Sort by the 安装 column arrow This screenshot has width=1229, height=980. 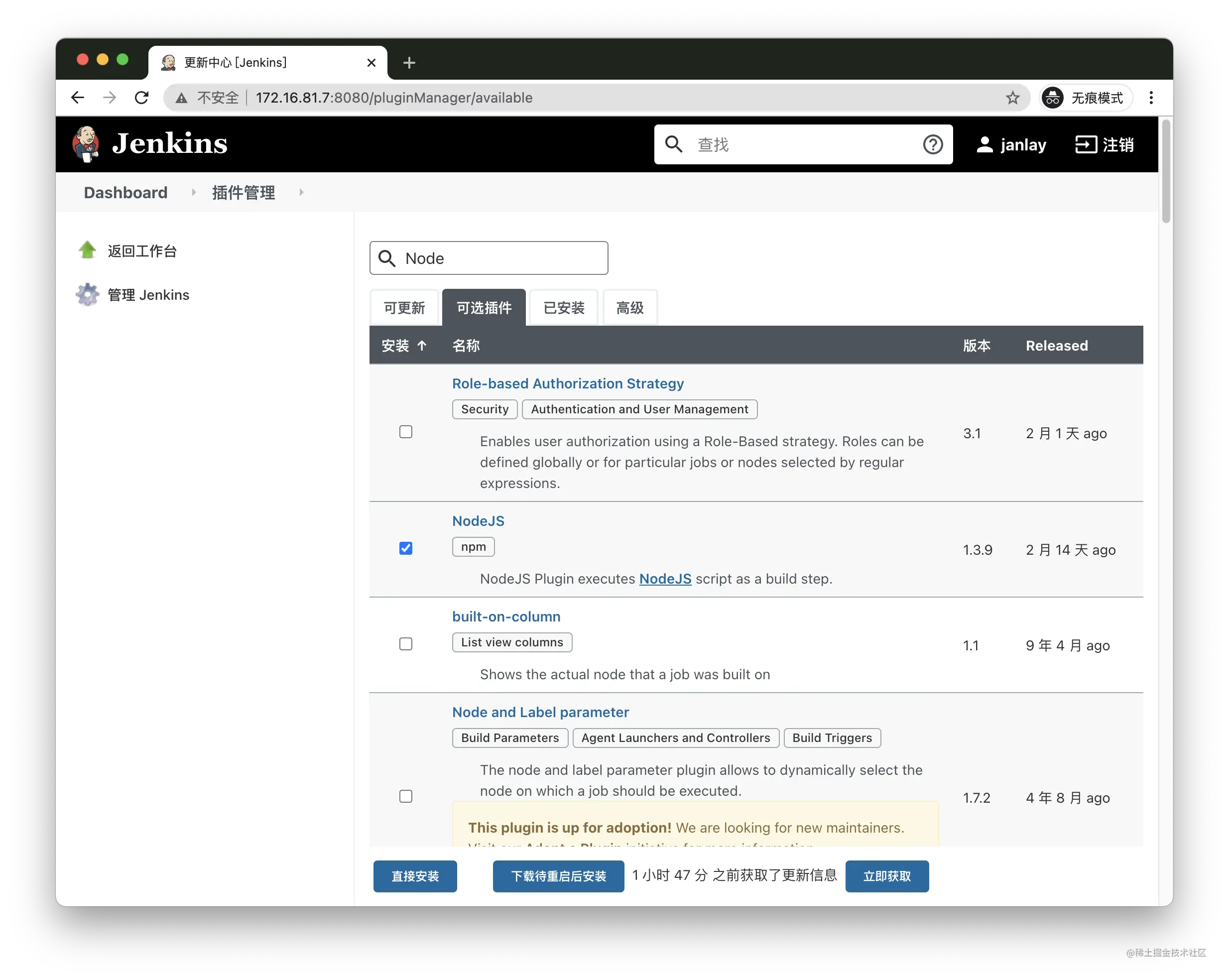tap(422, 346)
